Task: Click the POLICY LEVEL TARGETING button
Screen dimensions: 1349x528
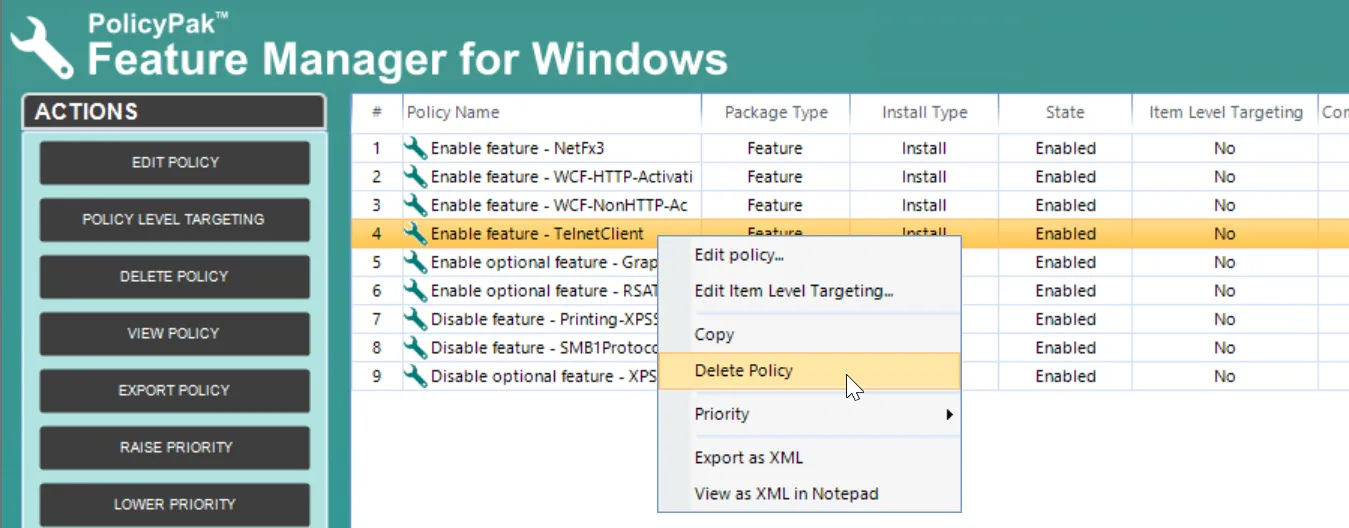Action: 175,219
